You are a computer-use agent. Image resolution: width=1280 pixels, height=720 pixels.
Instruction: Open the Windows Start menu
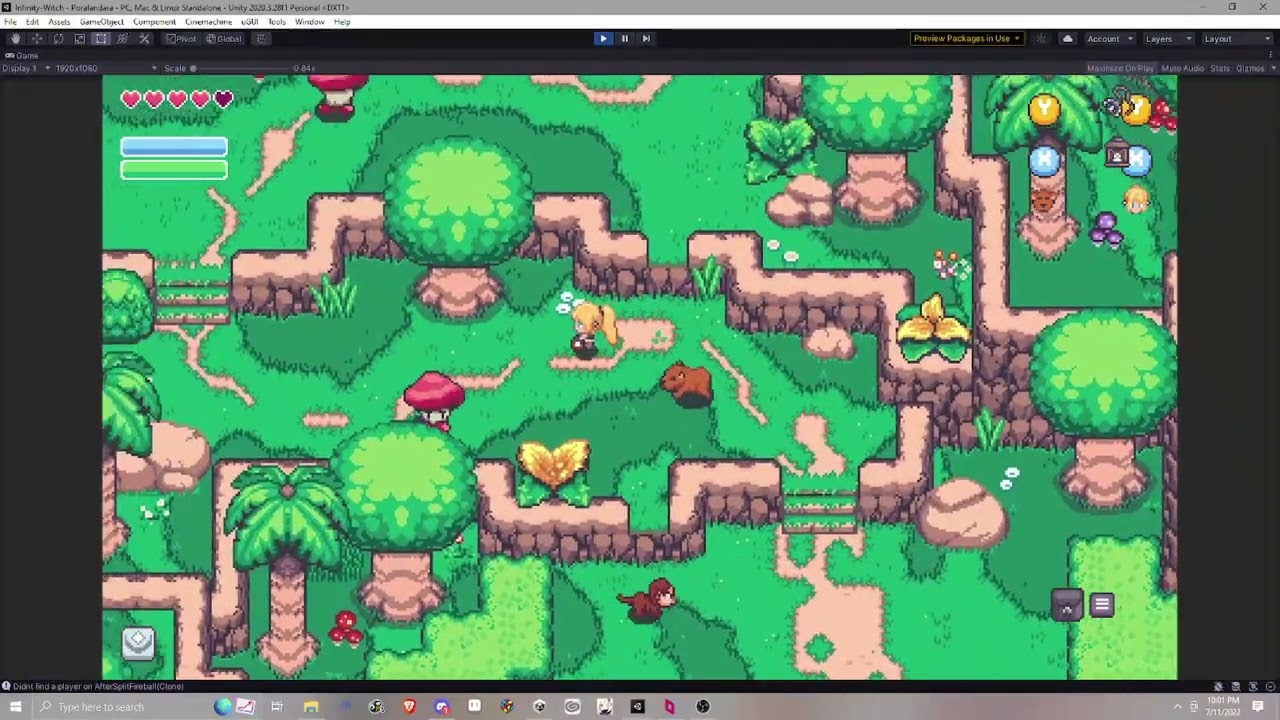pyautogui.click(x=15, y=707)
